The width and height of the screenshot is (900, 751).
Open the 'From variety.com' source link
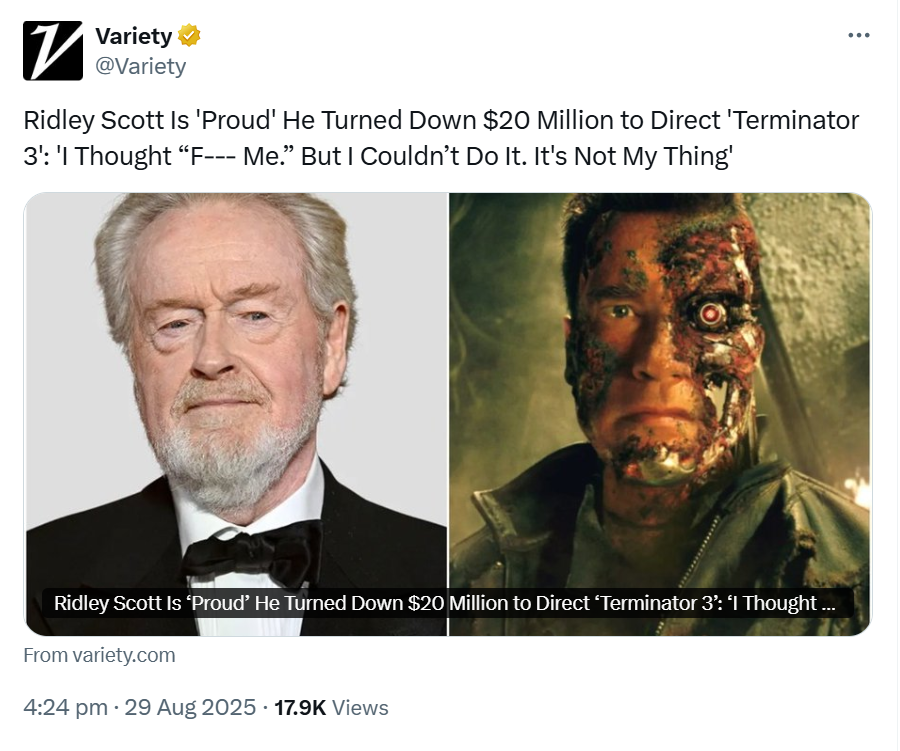(x=99, y=655)
